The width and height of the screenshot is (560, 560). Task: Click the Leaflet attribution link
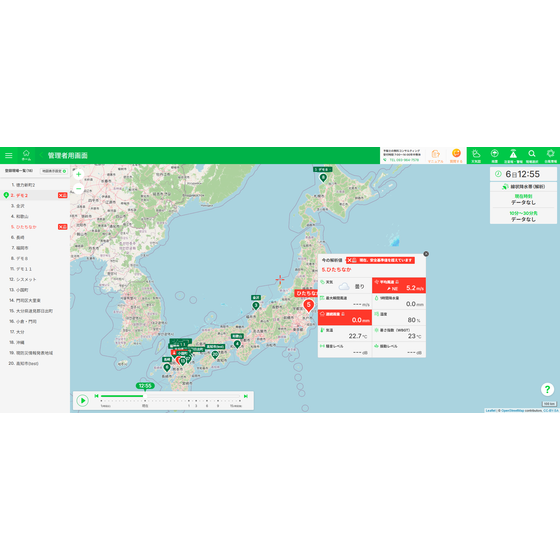[x=490, y=411]
